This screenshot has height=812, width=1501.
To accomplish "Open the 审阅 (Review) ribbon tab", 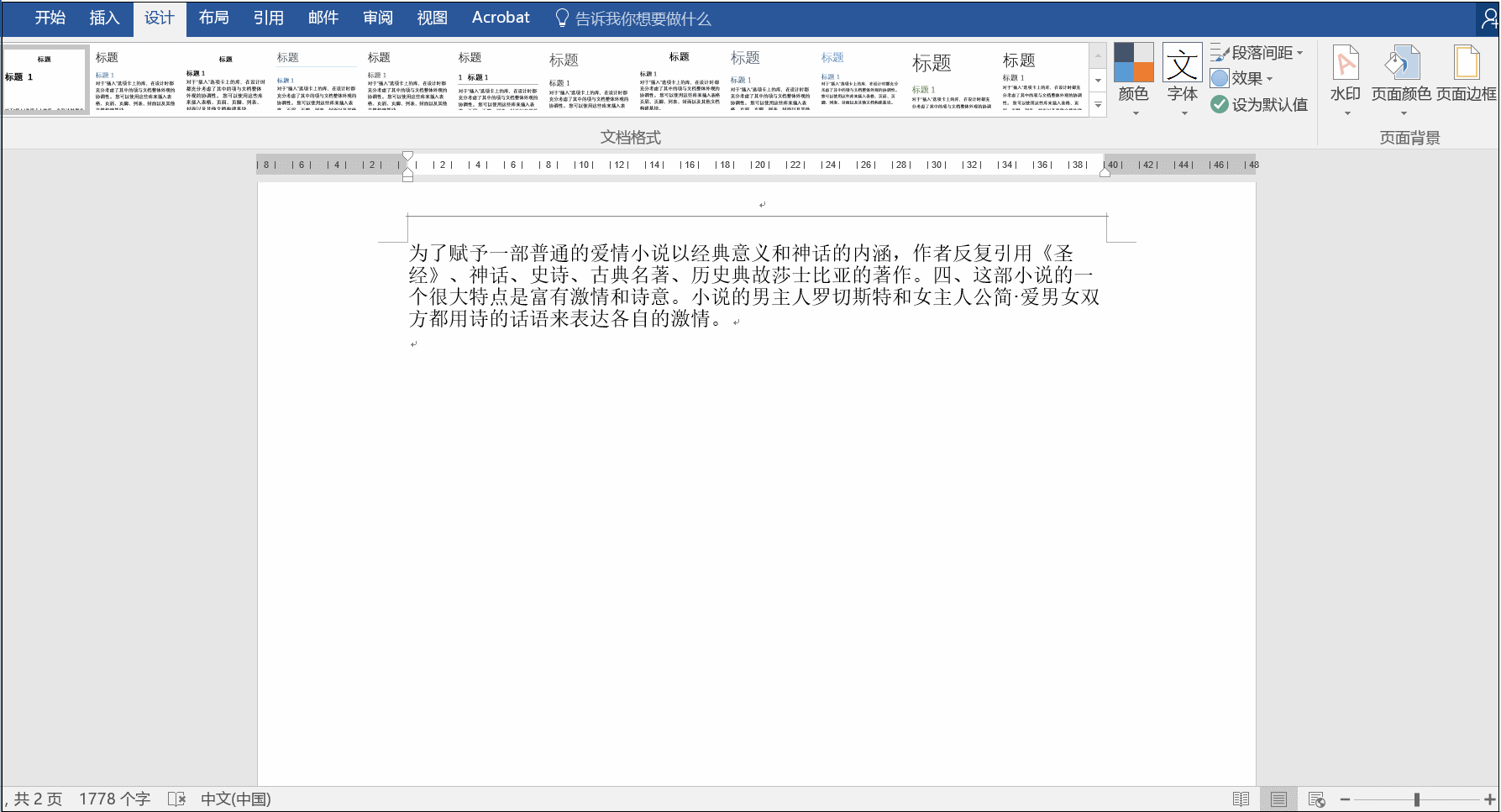I will 377,17.
